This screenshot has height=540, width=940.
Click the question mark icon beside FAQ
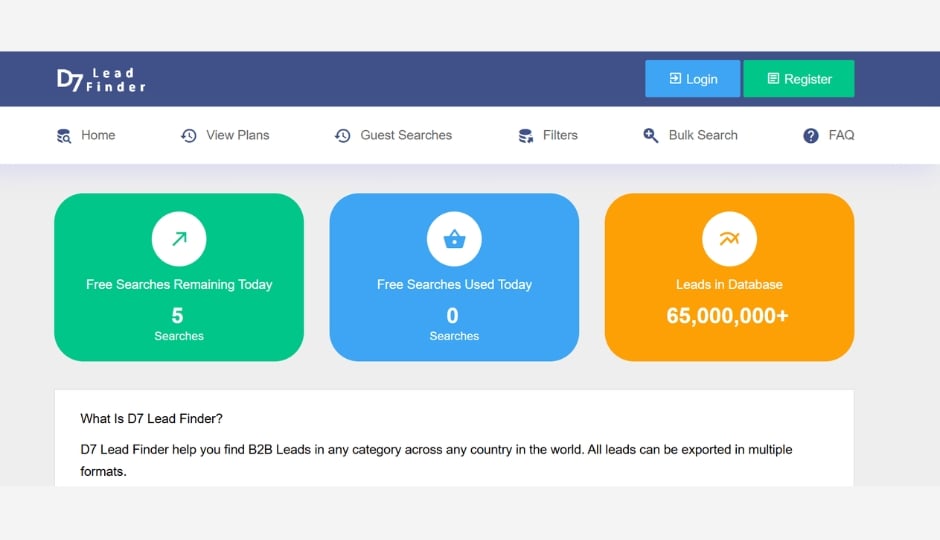coord(811,135)
